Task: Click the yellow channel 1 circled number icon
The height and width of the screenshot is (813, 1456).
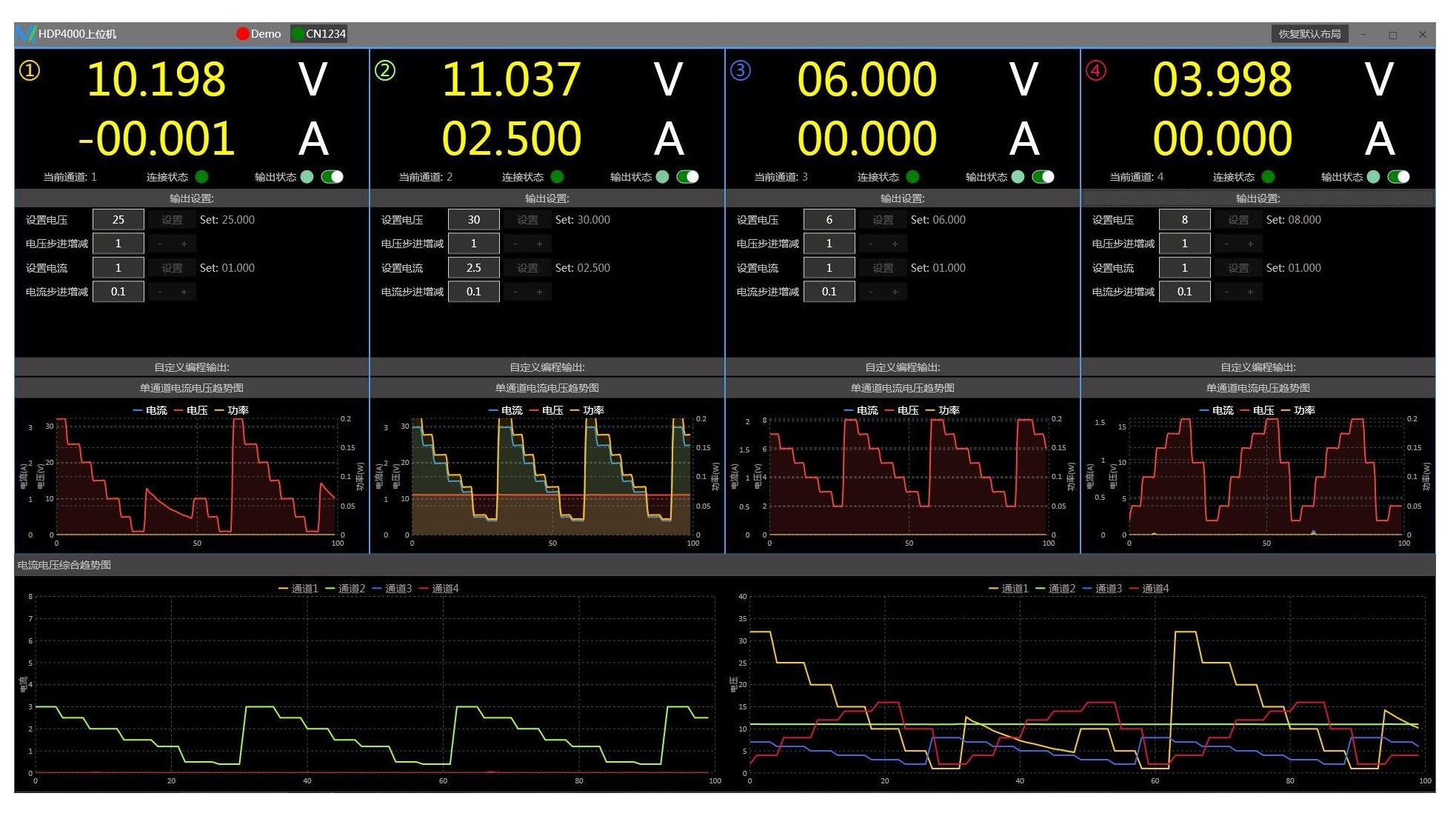Action: (30, 71)
